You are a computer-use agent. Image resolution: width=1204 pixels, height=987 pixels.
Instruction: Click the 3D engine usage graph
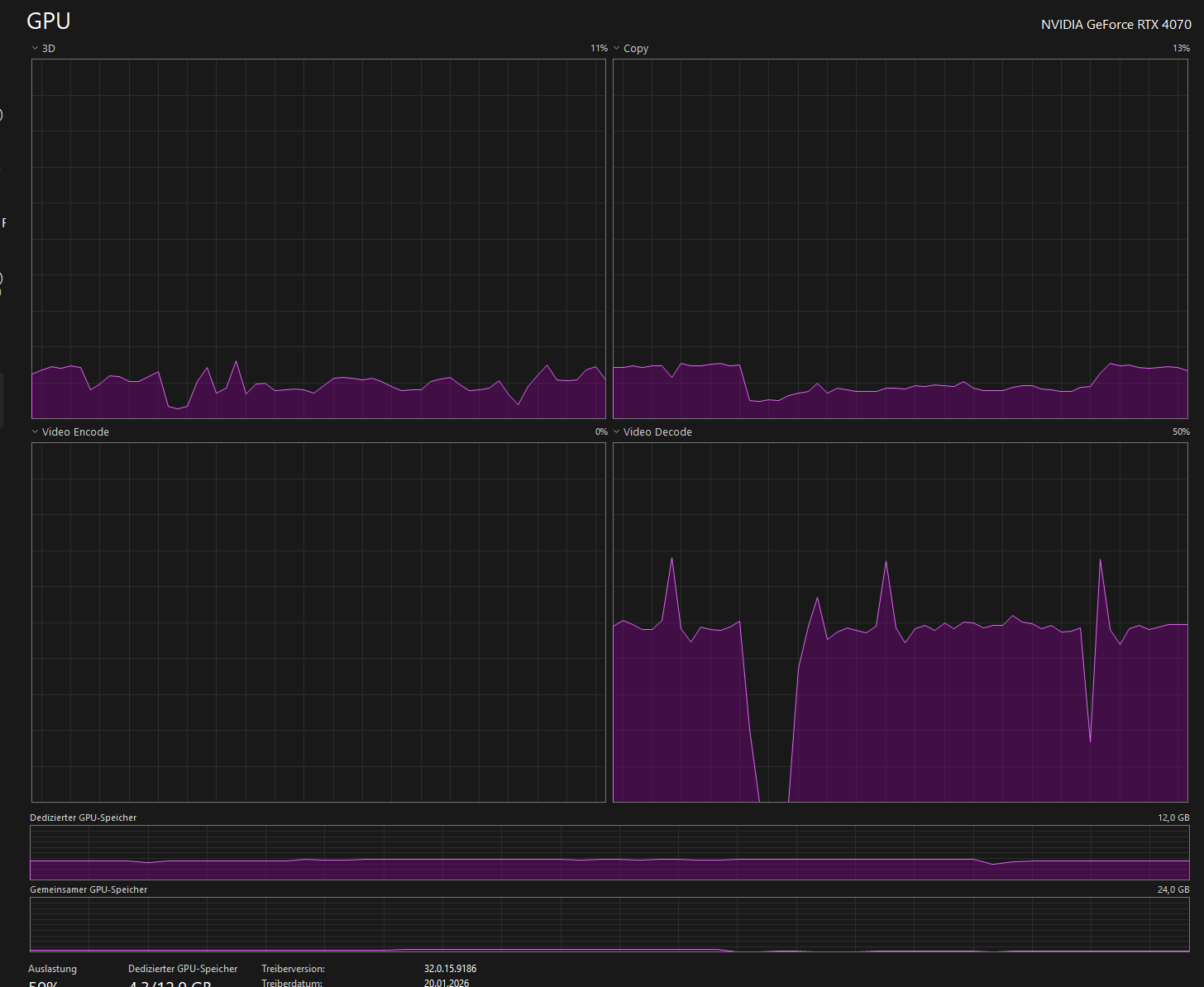pos(318,239)
